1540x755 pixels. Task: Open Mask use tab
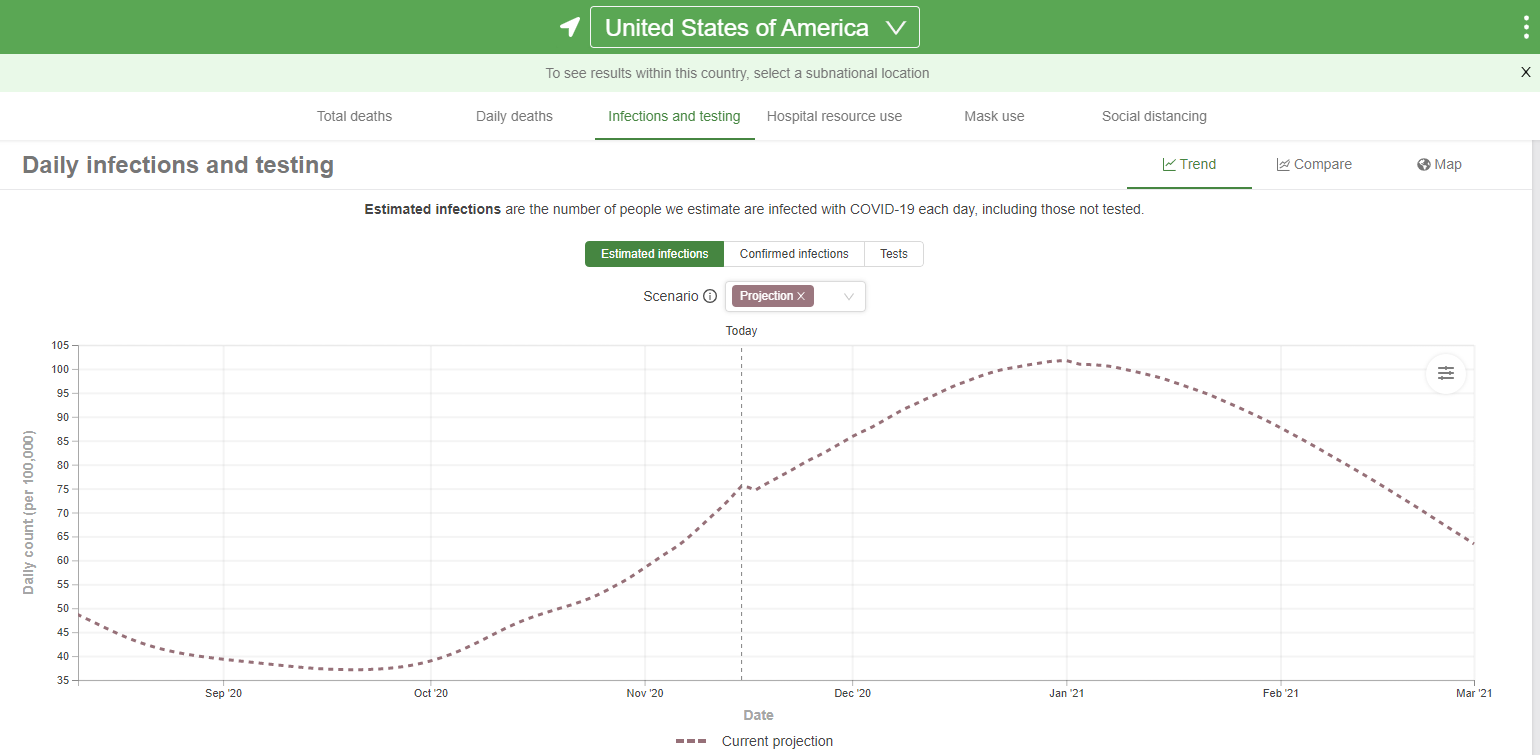(x=994, y=116)
